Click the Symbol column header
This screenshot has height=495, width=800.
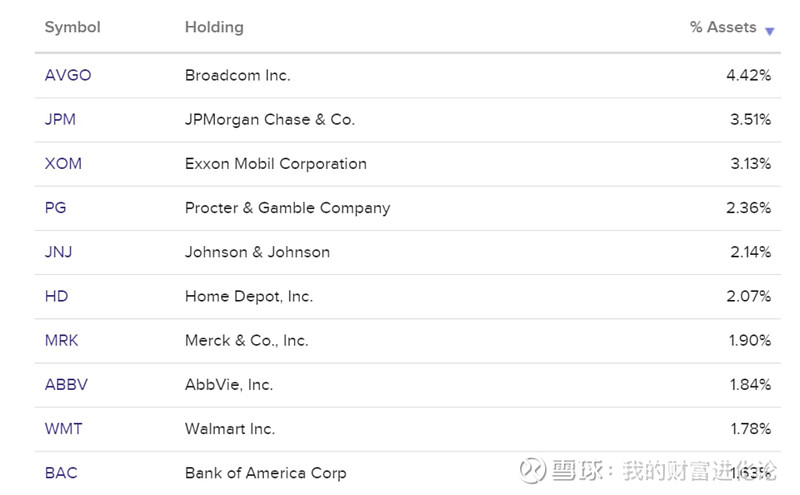(x=73, y=27)
